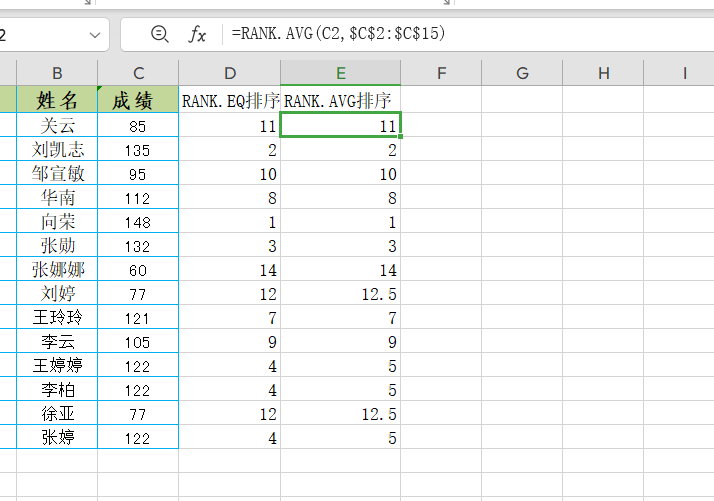
Task: Select the name cell 徐亚
Action: pyautogui.click(x=57, y=414)
